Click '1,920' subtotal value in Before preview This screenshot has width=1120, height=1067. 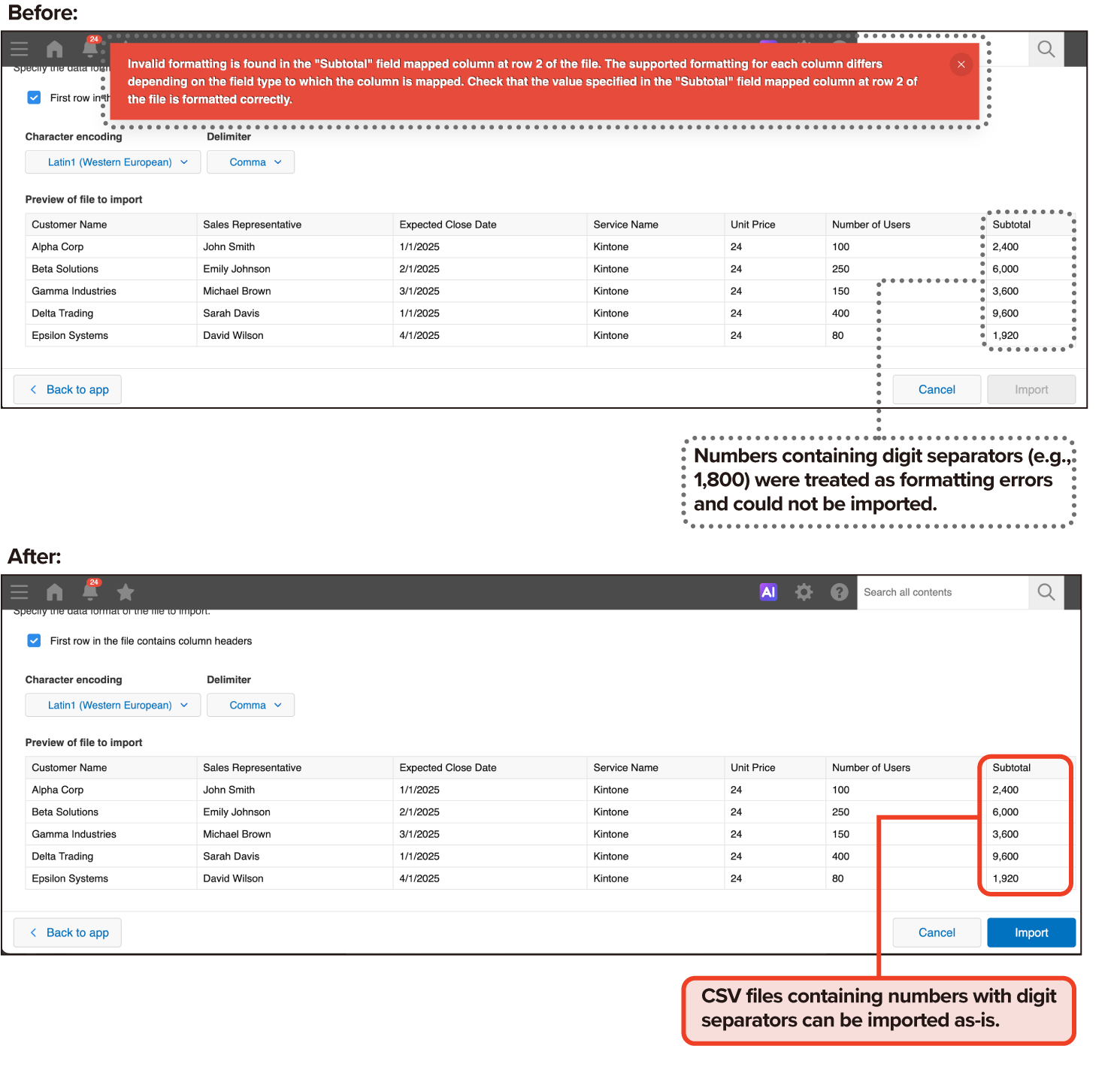coord(1006,336)
